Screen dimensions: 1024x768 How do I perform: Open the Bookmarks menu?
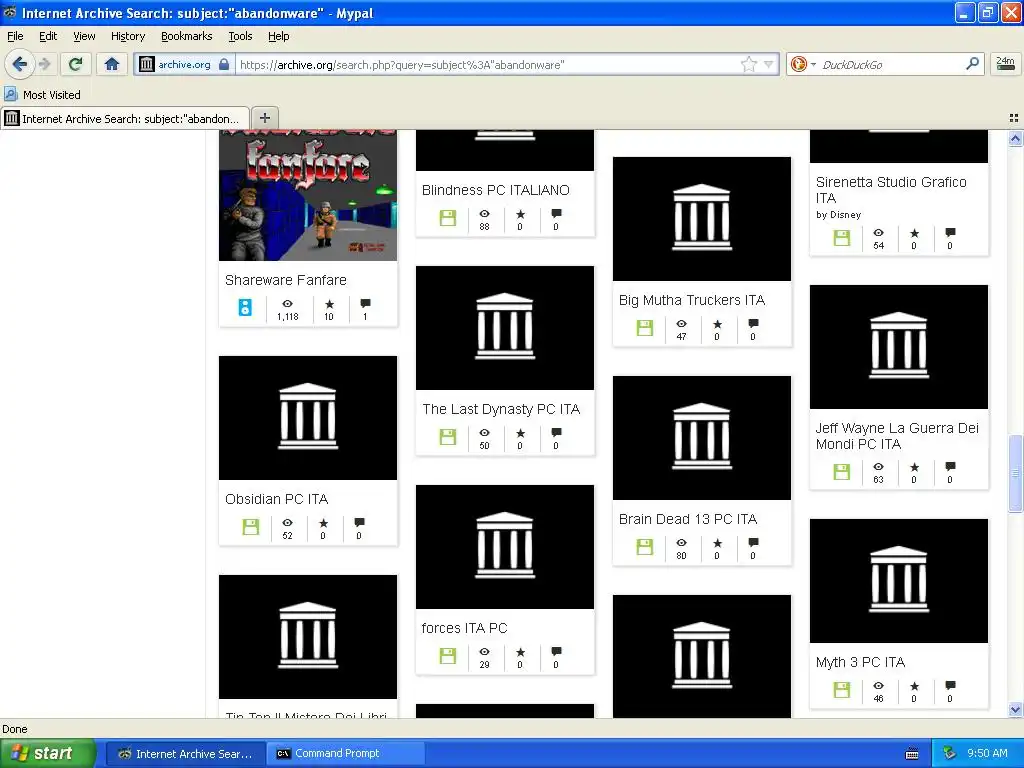(186, 36)
